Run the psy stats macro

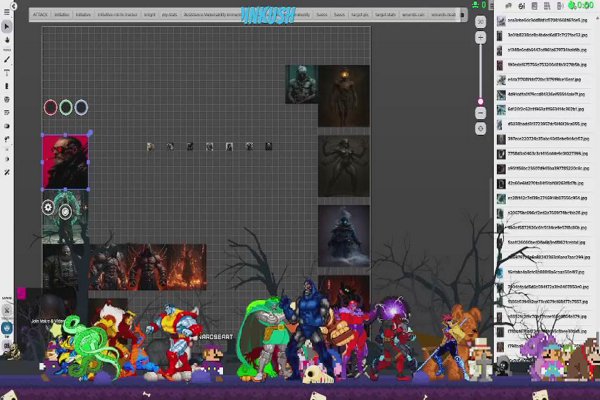point(170,15)
